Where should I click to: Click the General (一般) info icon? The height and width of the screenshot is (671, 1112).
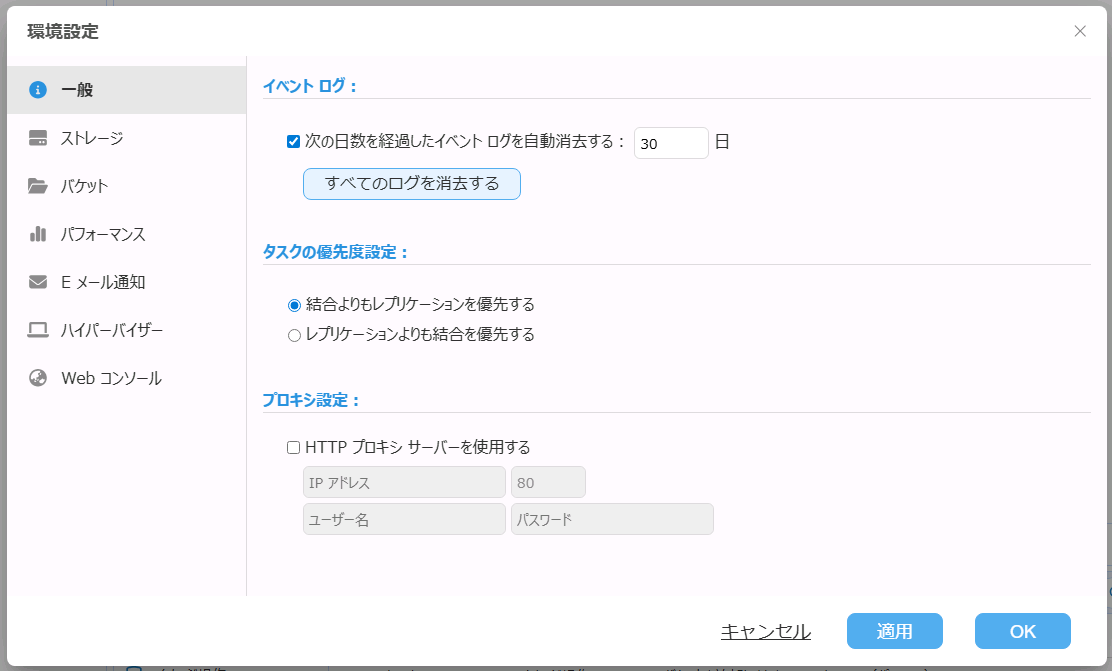(x=38, y=90)
